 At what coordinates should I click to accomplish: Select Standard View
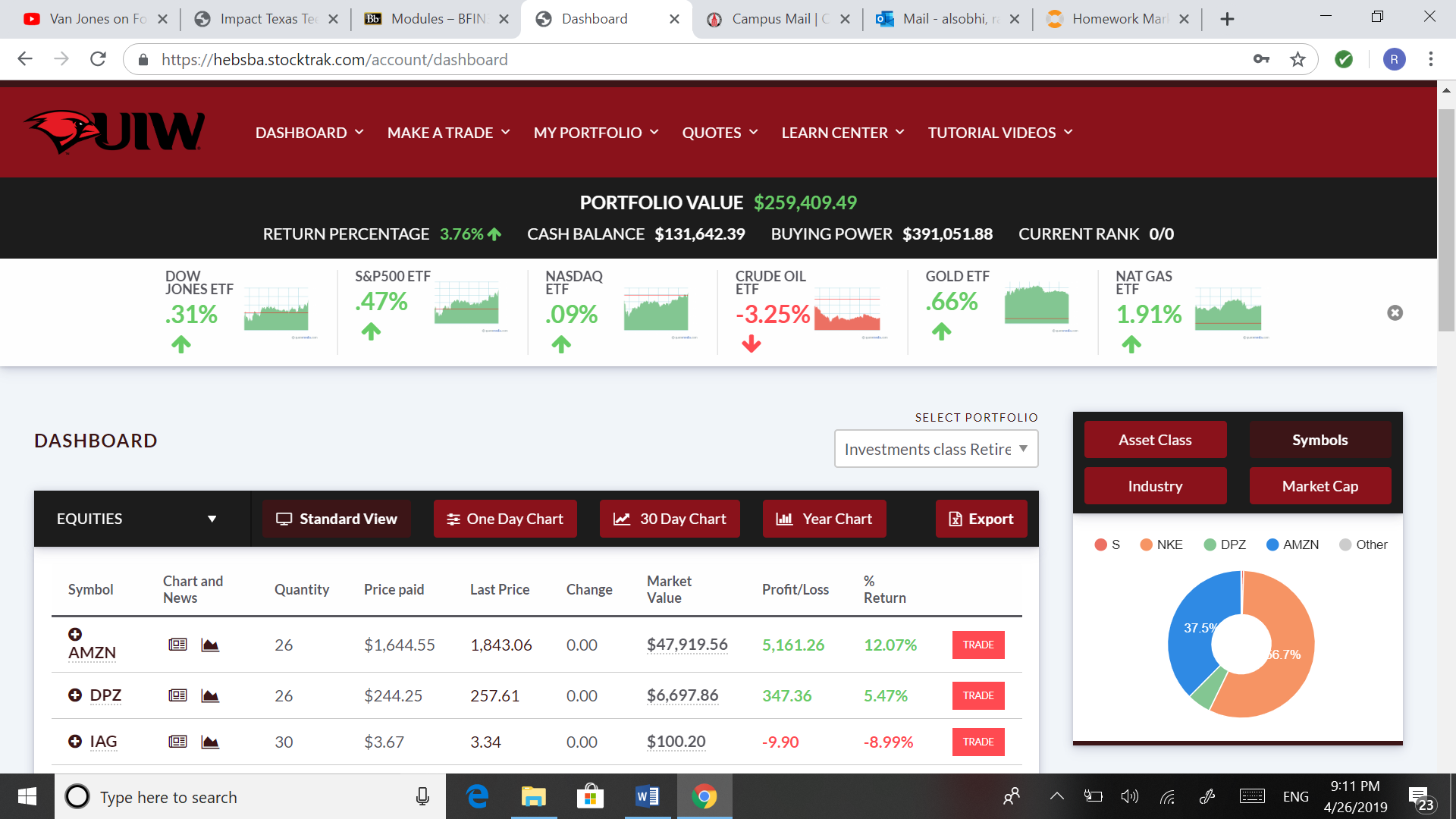pyautogui.click(x=337, y=519)
